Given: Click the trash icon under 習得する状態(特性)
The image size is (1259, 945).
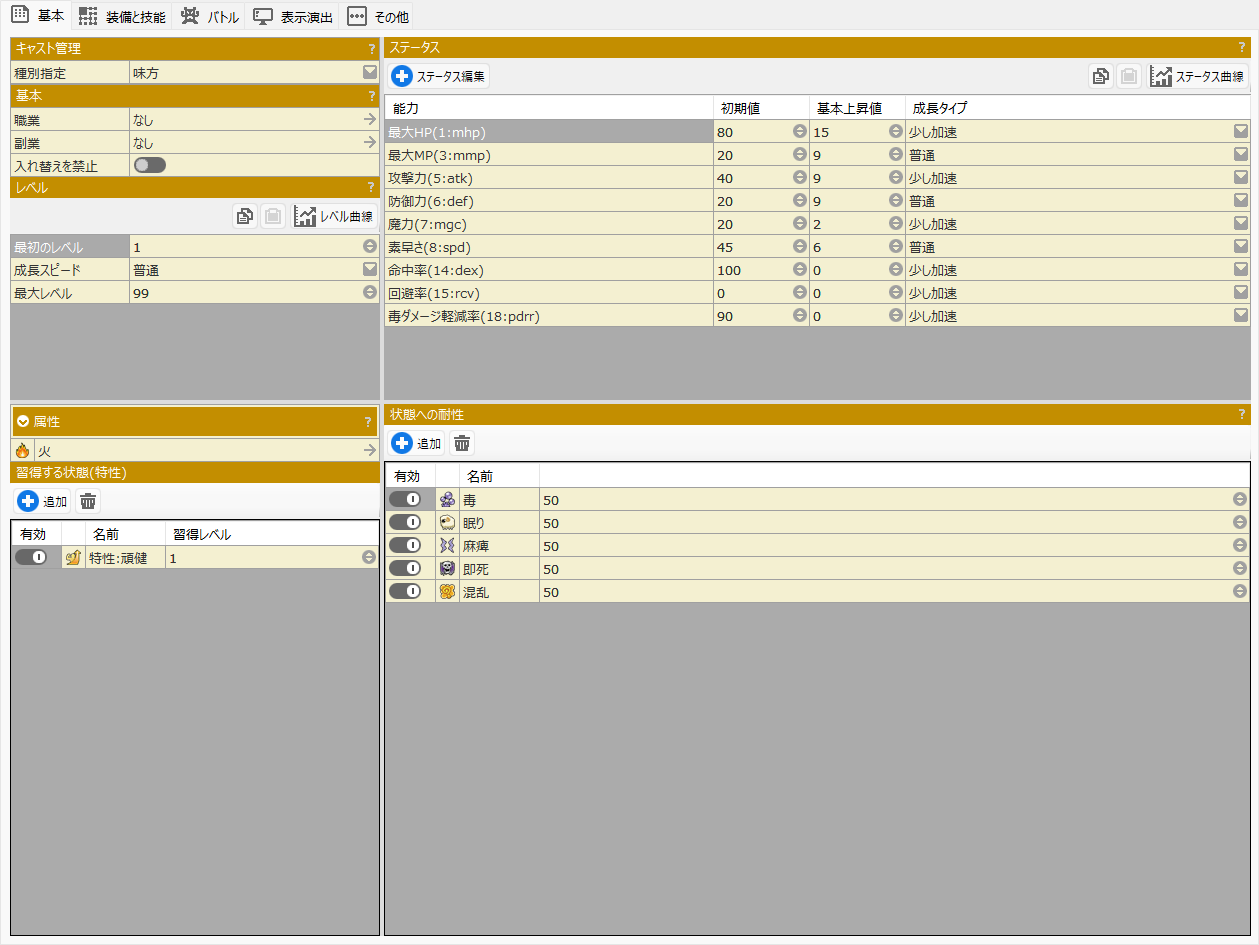Looking at the screenshot, I should pyautogui.click(x=88, y=502).
